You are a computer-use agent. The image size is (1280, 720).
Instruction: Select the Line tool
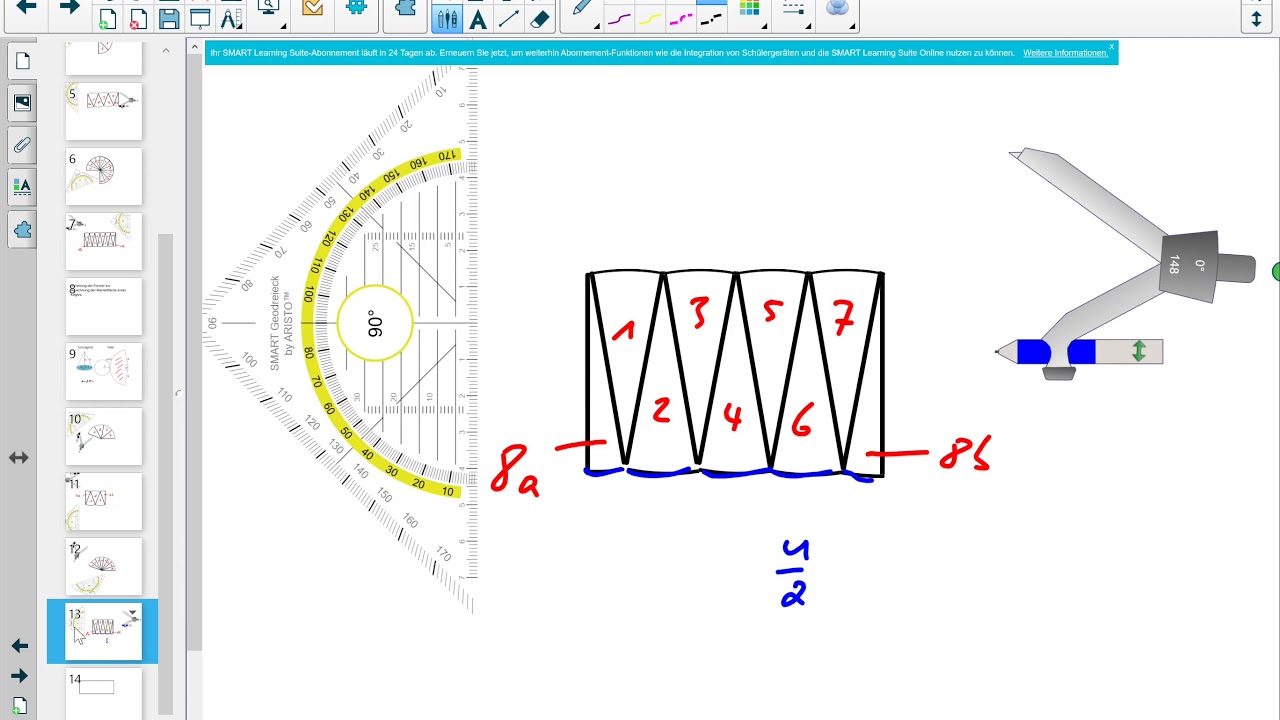tap(509, 17)
